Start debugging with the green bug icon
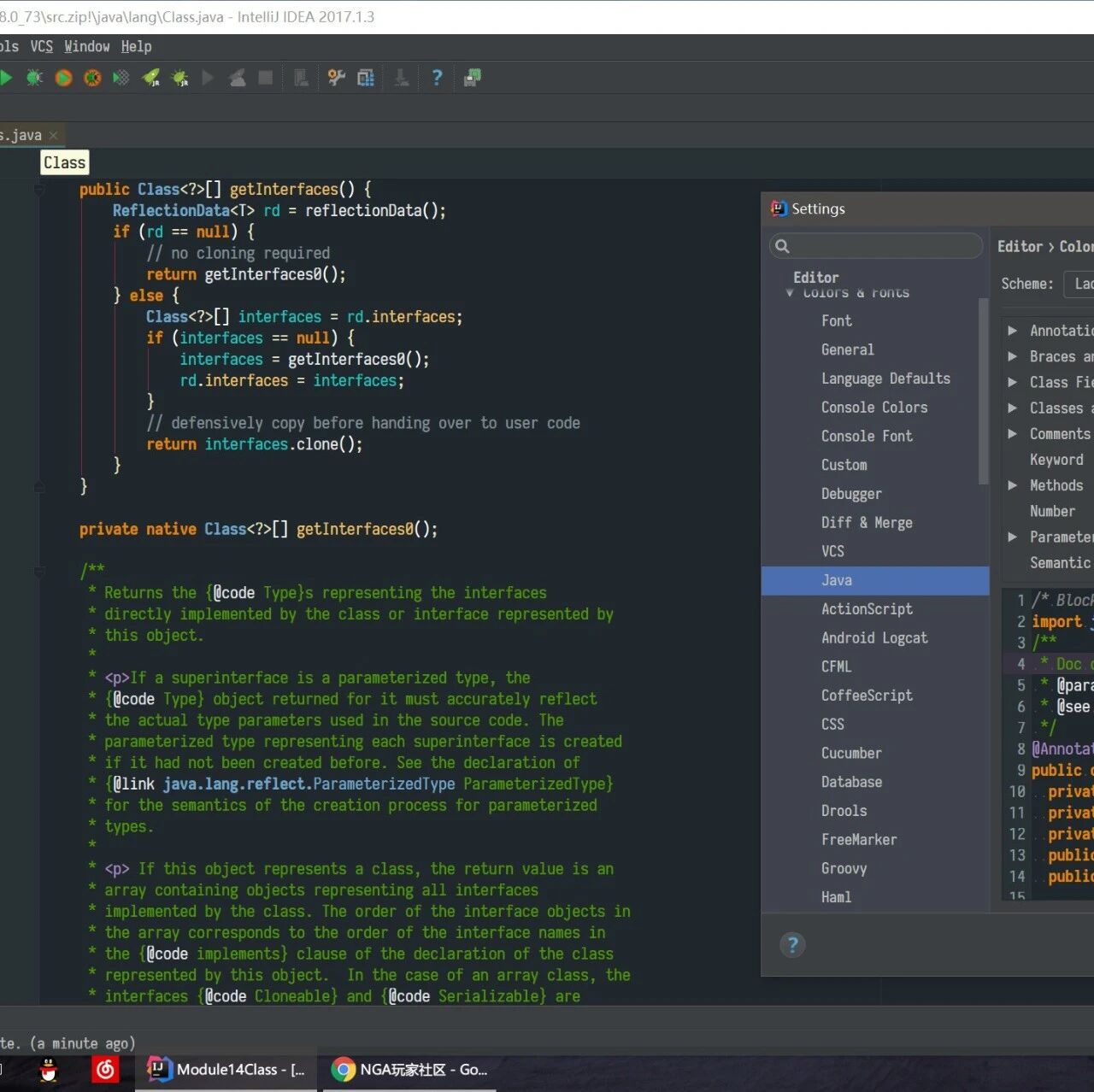Viewport: 1094px width, 1092px height. 34,78
